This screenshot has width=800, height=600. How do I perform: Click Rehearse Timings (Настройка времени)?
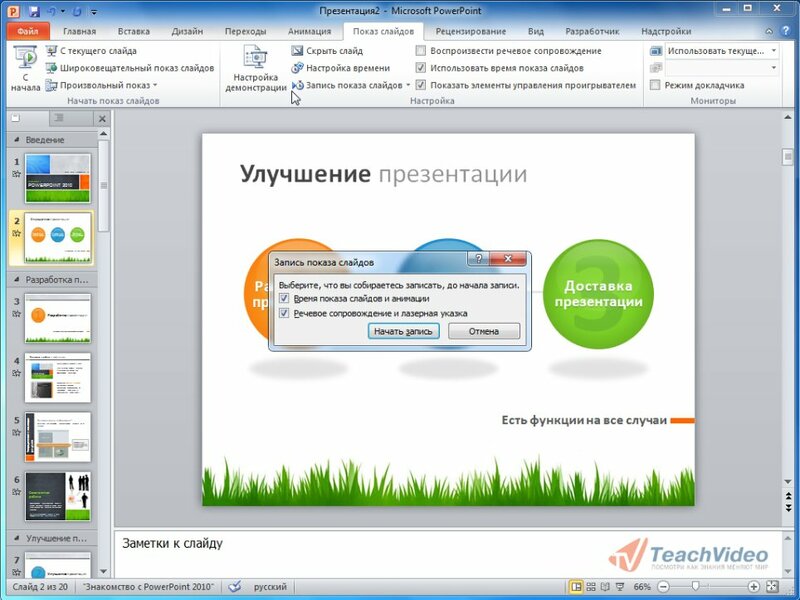341,68
